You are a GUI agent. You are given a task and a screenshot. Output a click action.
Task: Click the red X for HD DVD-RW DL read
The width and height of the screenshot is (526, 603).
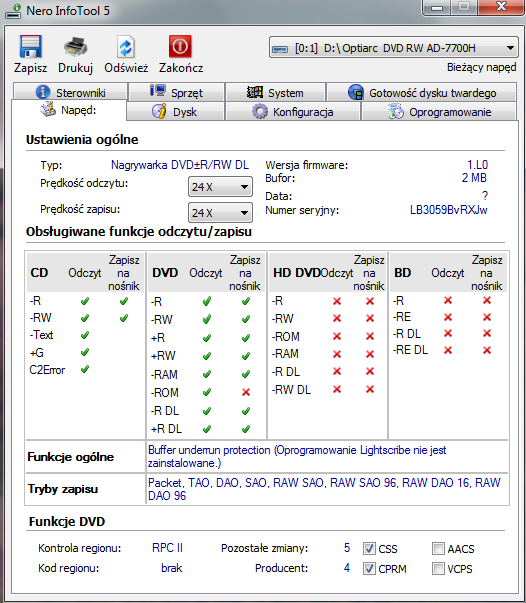pos(337,389)
